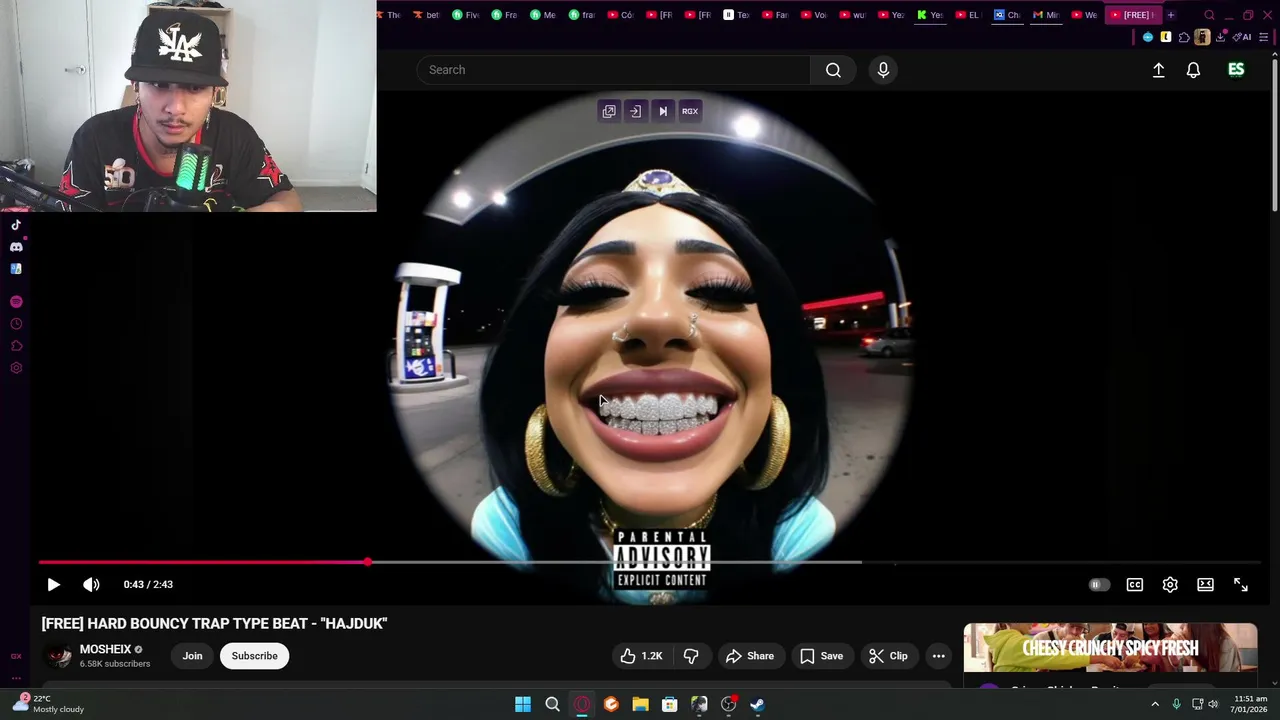The width and height of the screenshot is (1280, 720).
Task: Switch to the Kick 'Yes' tab
Action: pyautogui.click(x=931, y=15)
